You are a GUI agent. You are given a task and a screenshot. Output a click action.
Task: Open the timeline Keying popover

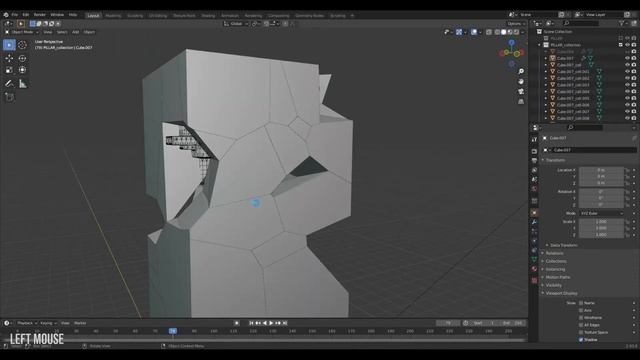click(x=48, y=323)
